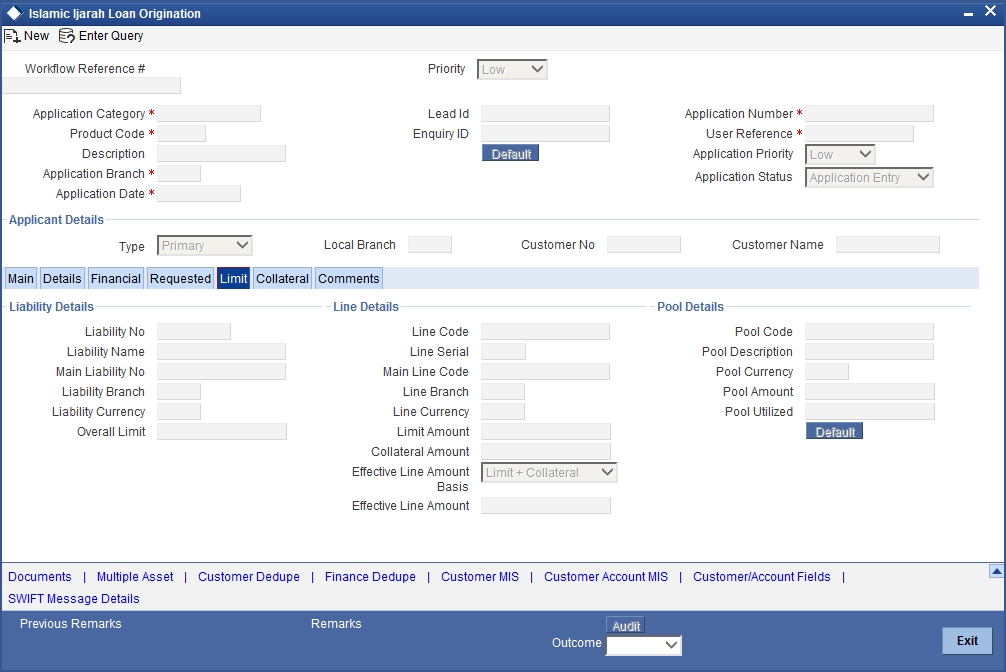
Task: Click the Default button under Enquiry ID
Action: pyautogui.click(x=511, y=153)
